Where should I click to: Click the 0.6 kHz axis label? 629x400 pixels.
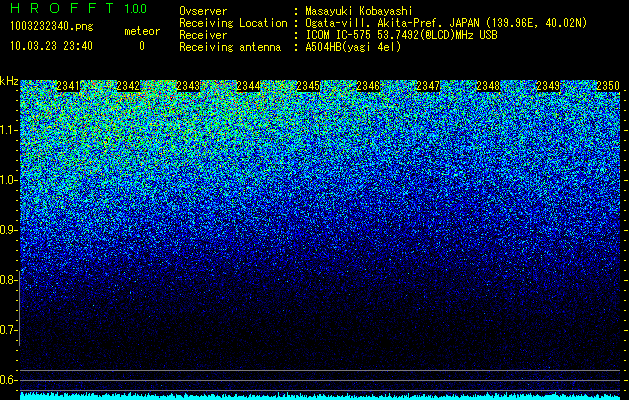(7, 380)
